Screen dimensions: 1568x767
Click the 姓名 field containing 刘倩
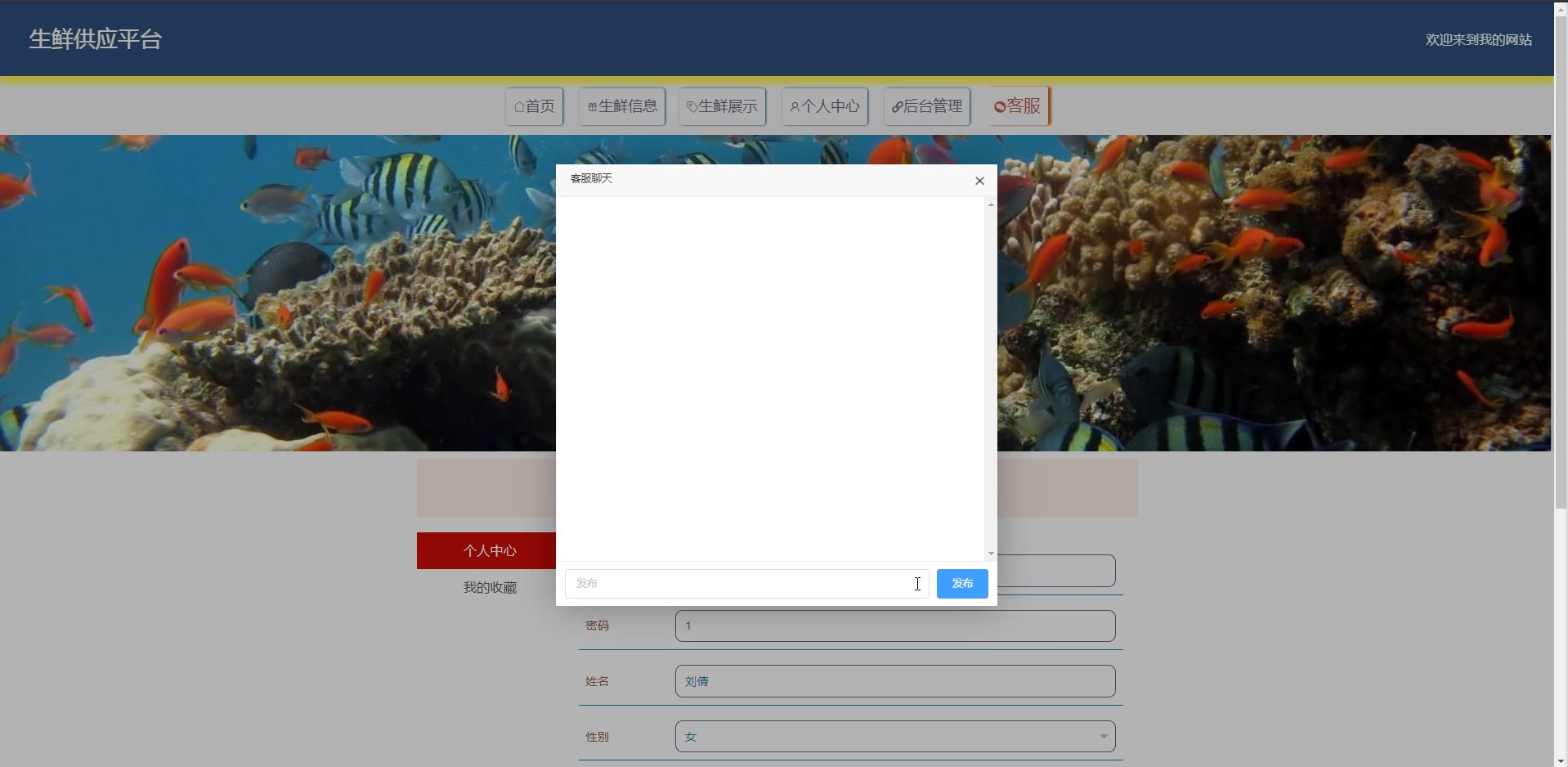point(895,681)
